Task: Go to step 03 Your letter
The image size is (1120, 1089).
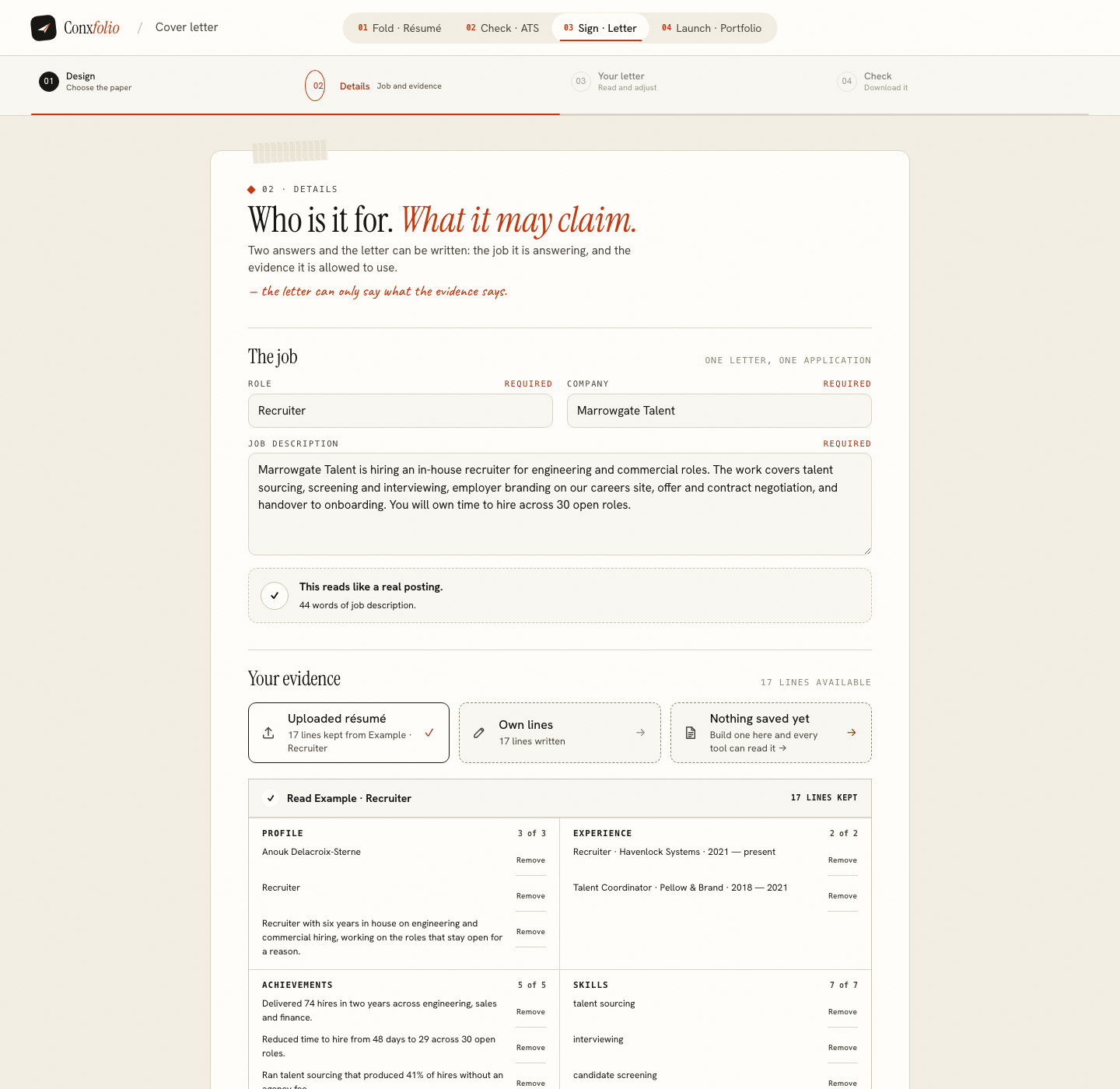Action: (614, 82)
